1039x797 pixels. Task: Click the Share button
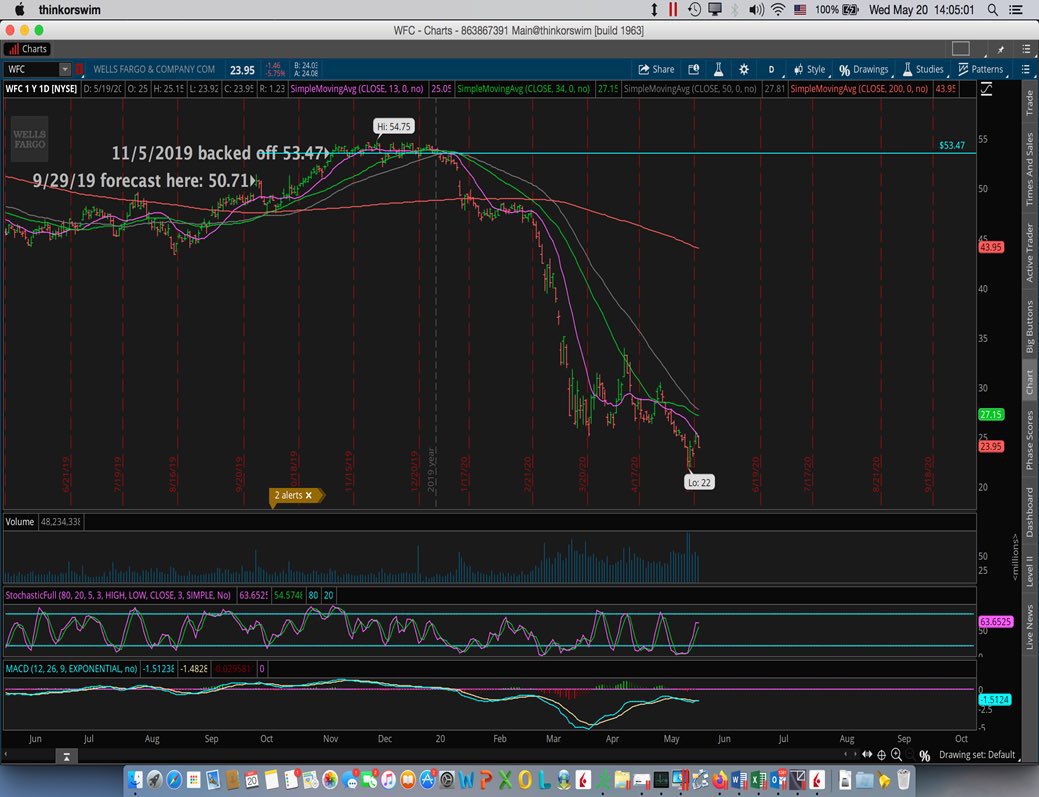click(656, 70)
